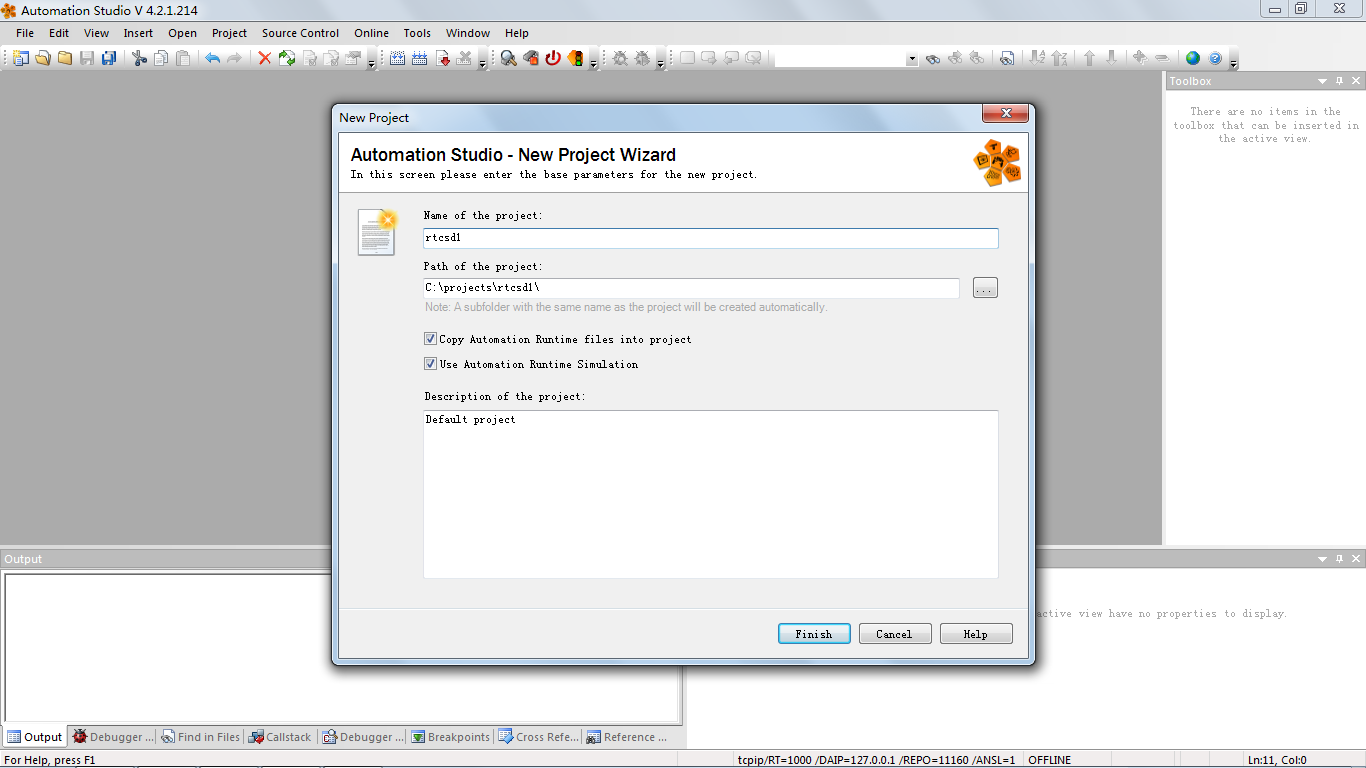The height and width of the screenshot is (768, 1366).
Task: Click the red X Delete icon
Action: pyautogui.click(x=265, y=58)
